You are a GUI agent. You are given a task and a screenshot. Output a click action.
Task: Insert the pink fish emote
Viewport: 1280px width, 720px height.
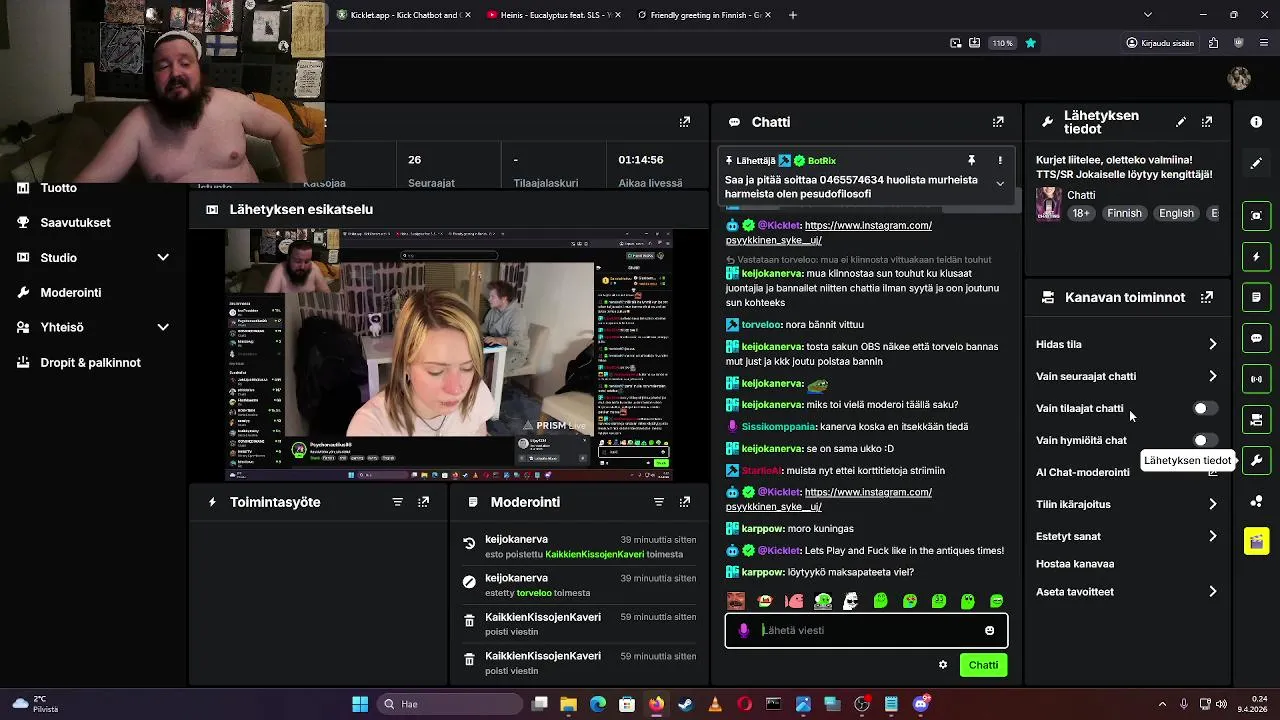pyautogui.click(x=794, y=601)
